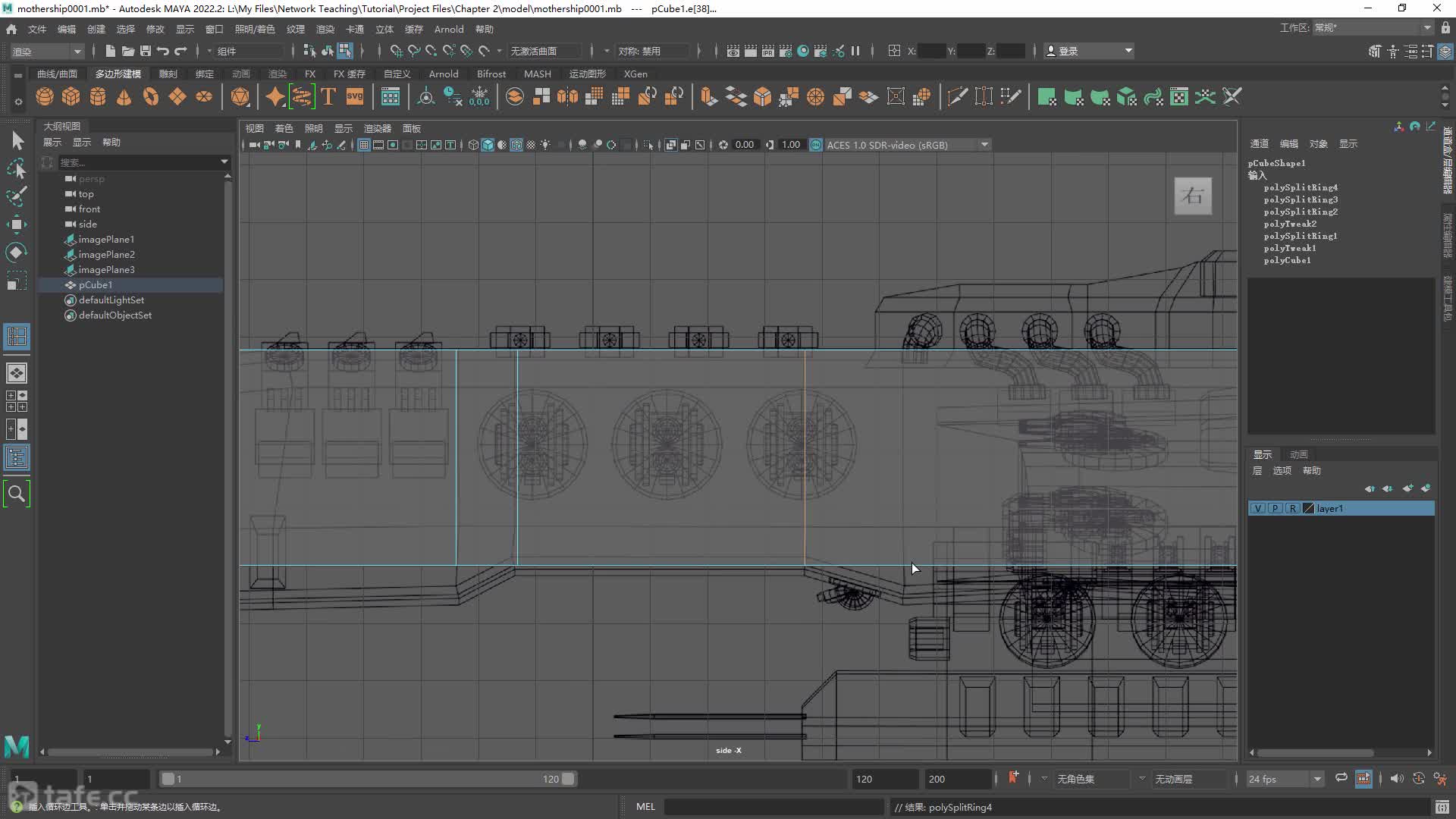This screenshot has height=819, width=1456.
Task: Activate the Move tool in toolbox
Action: 17,224
